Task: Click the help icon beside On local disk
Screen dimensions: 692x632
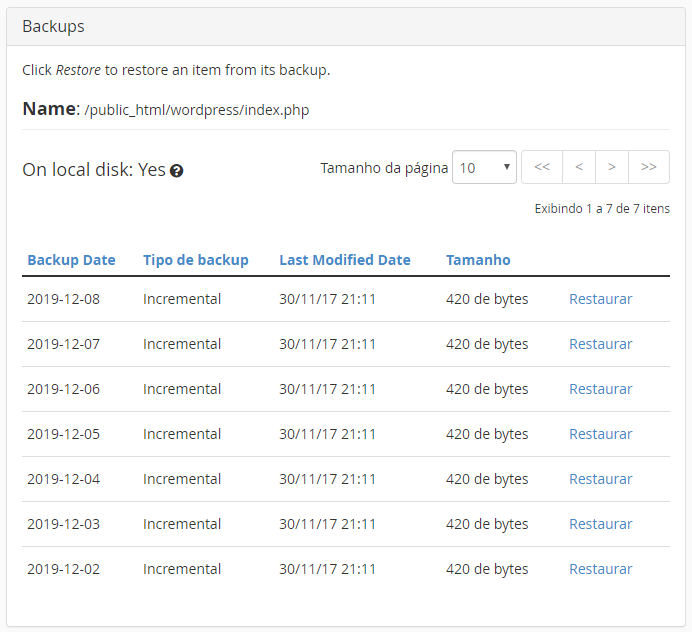Action: click(177, 171)
